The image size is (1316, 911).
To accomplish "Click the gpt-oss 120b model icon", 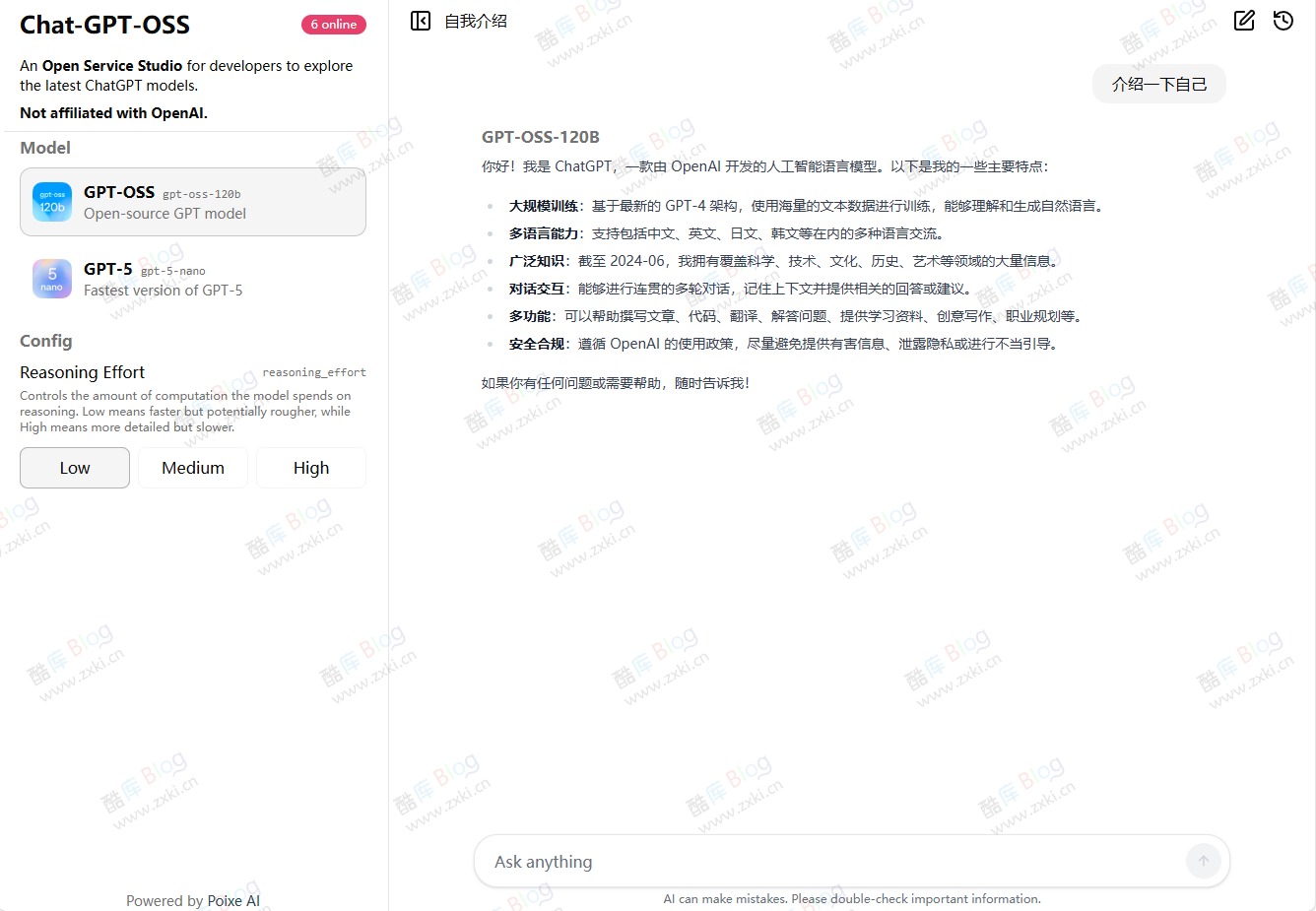I will [51, 202].
